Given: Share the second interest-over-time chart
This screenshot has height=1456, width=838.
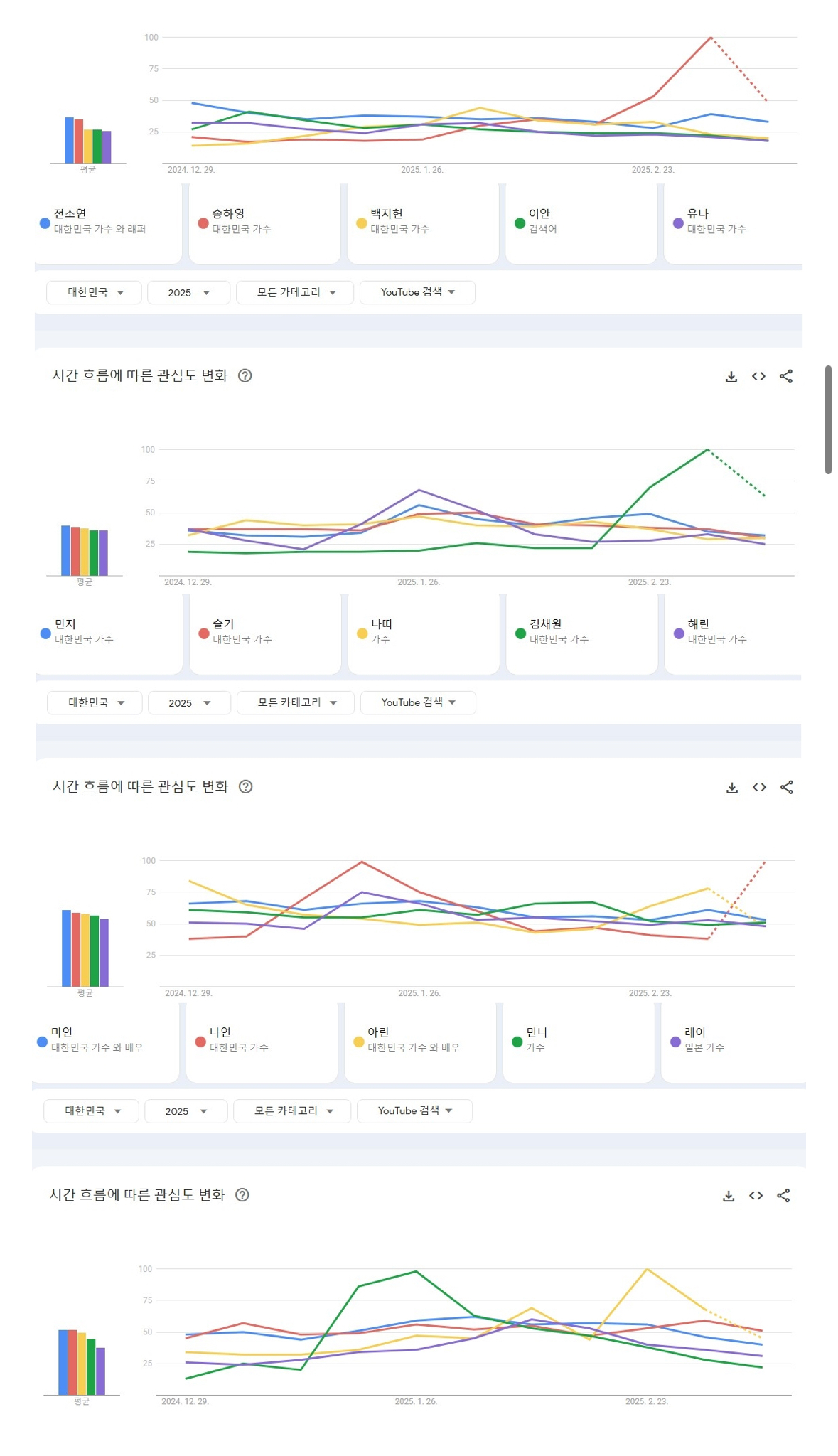Looking at the screenshot, I should point(785,377).
